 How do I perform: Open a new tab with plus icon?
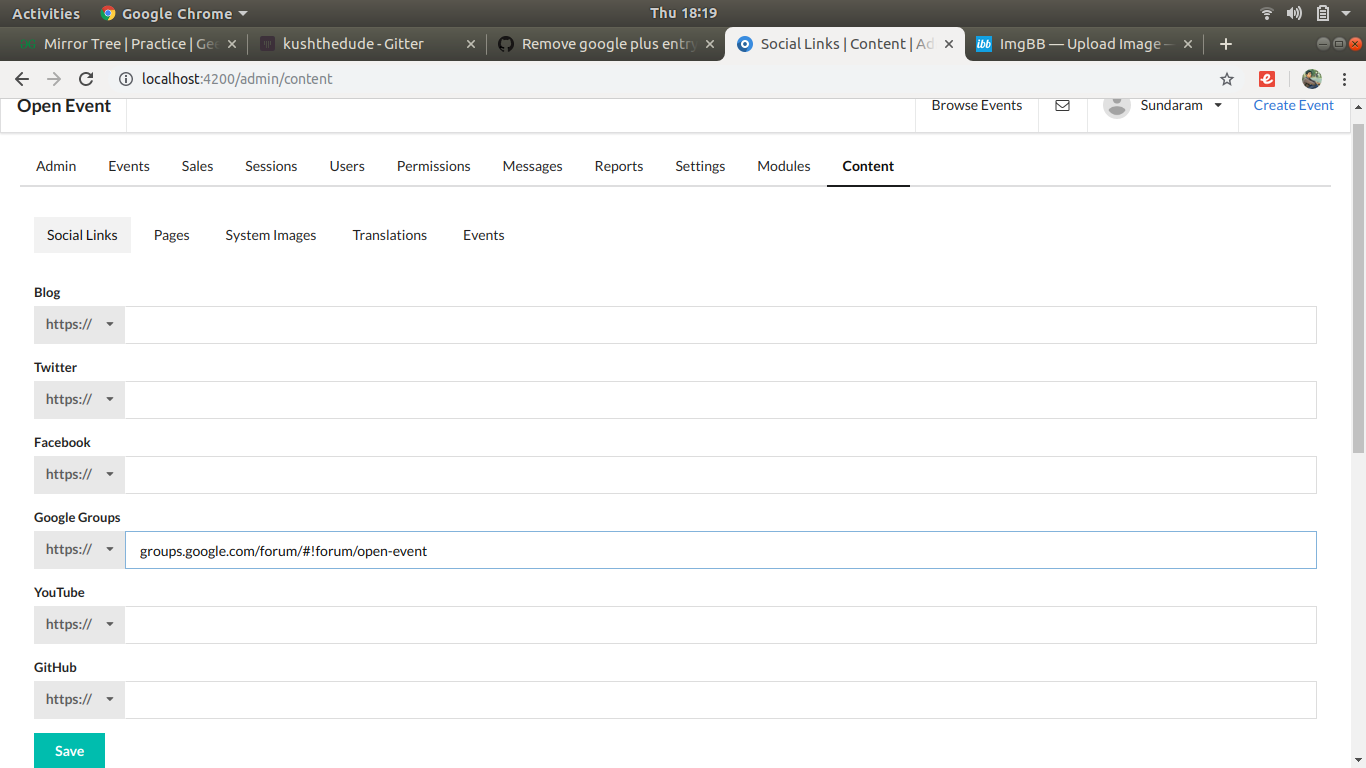tap(1226, 44)
